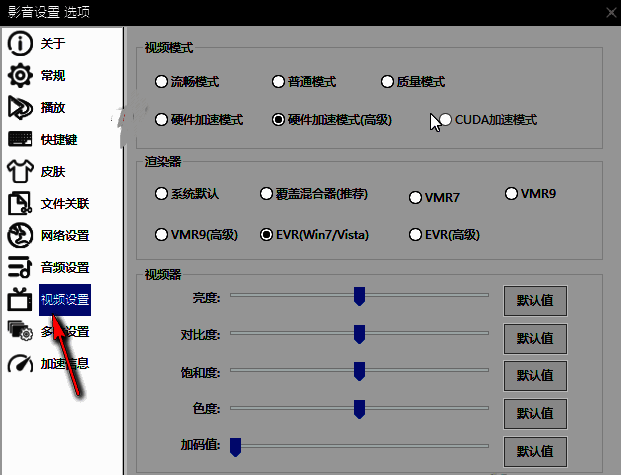This screenshot has height=475, width=621.
Task: Click the T-shirt icon for 皮肤
Action: click(x=20, y=172)
